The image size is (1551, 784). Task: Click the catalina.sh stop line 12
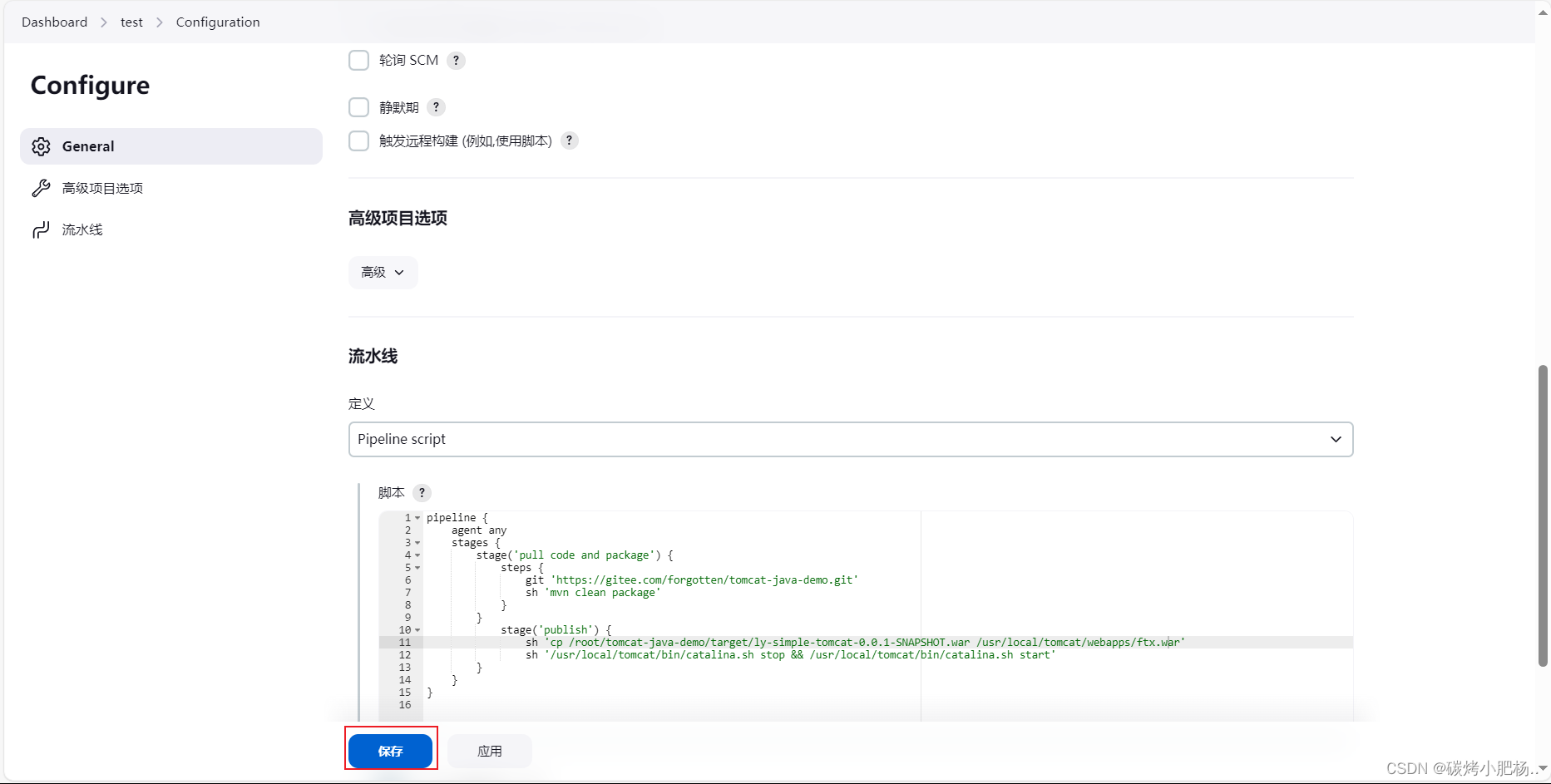pyautogui.click(x=790, y=655)
